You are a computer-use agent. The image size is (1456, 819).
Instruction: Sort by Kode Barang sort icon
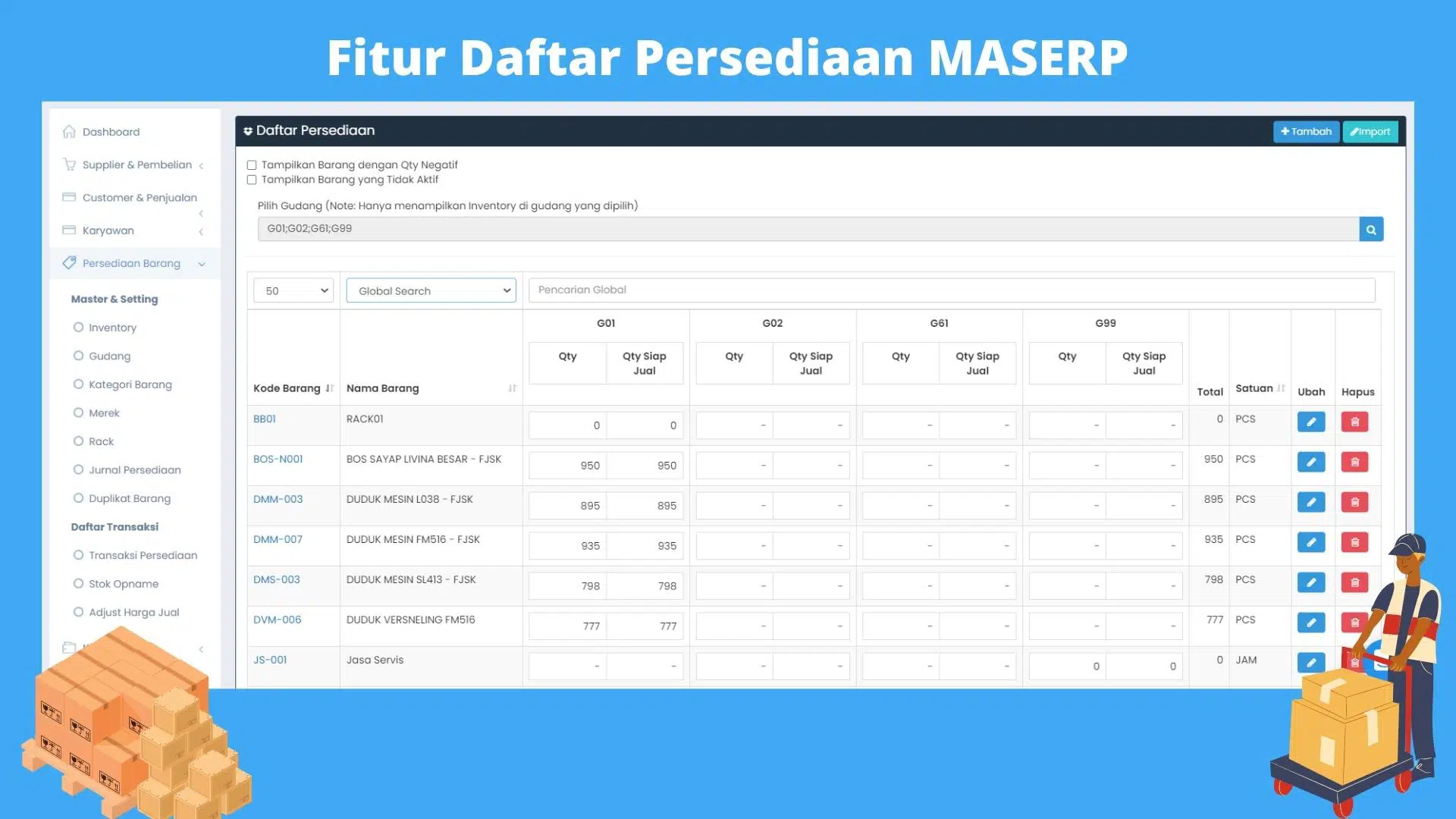(329, 388)
